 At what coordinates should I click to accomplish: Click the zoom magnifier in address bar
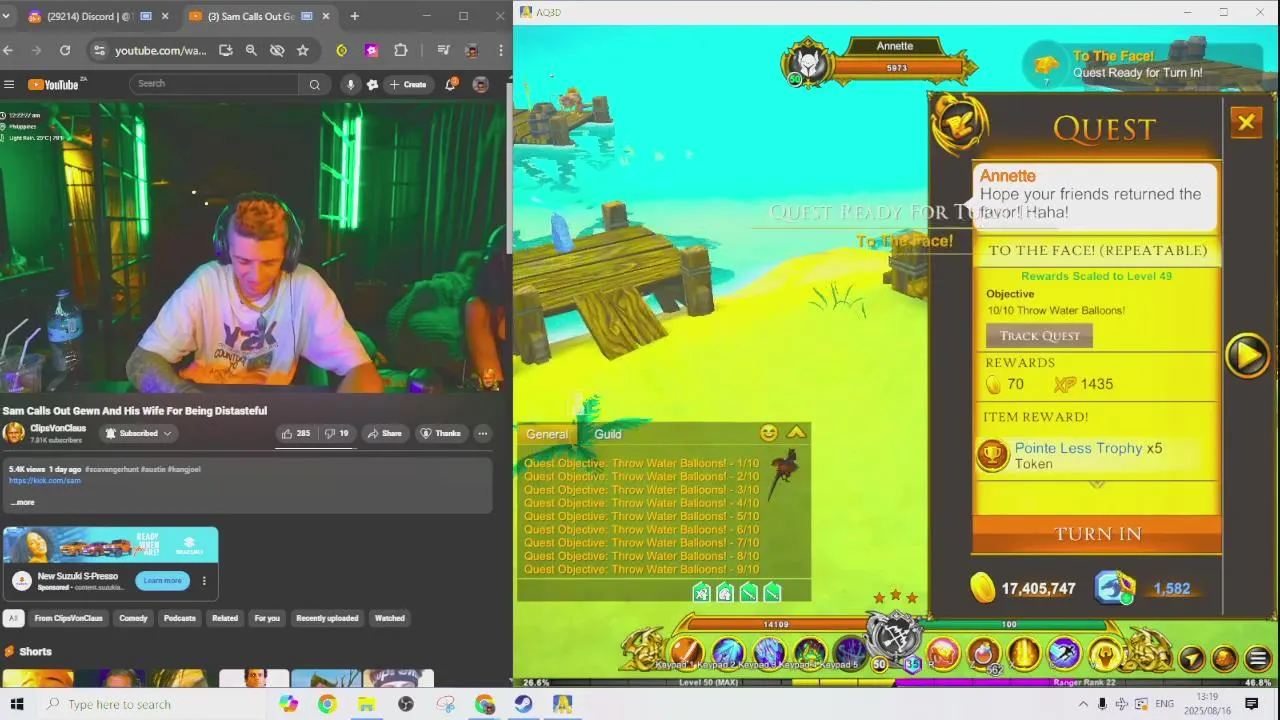251,50
